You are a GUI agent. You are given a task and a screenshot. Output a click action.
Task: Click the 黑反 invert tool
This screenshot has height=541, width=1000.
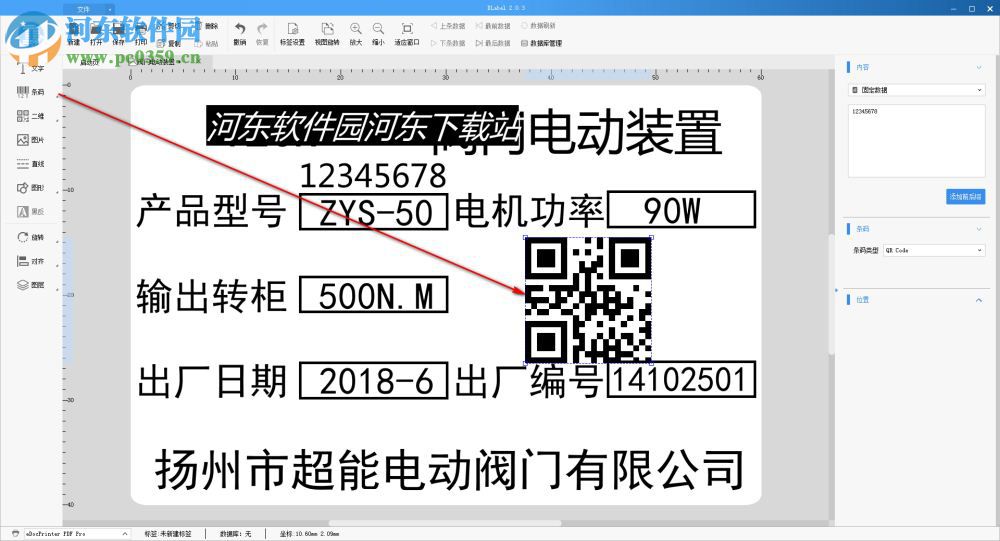30,211
